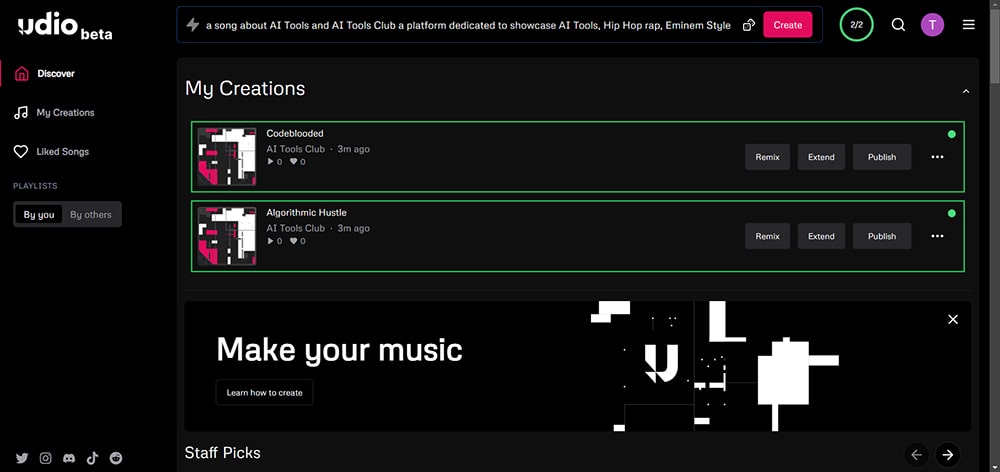Open the search magnifier icon

click(x=898, y=25)
